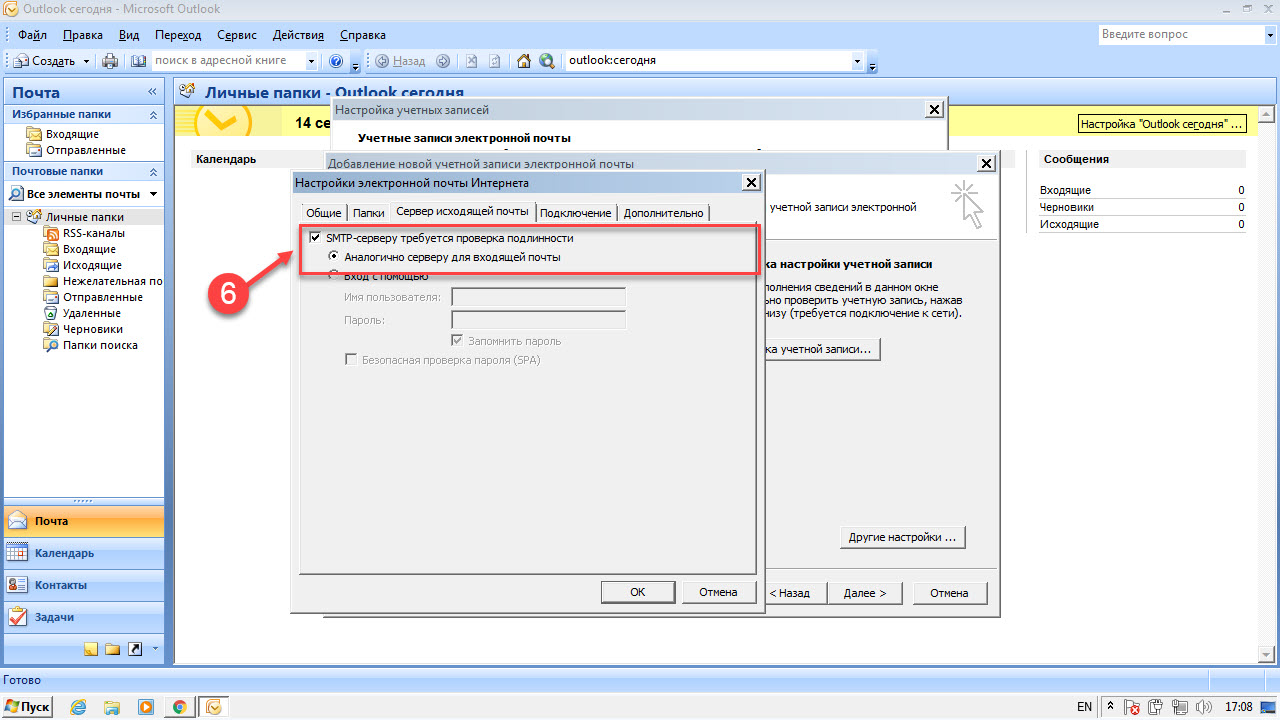Image resolution: width=1280 pixels, height=720 pixels.
Task: Click the Shortcuts icon in navigation pane
Action: point(135,649)
